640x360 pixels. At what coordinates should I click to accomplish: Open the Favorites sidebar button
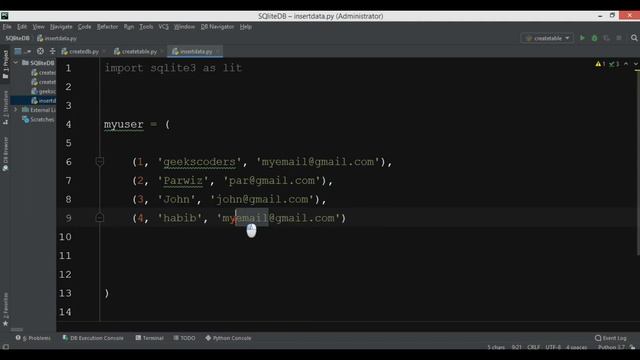pos(5,309)
